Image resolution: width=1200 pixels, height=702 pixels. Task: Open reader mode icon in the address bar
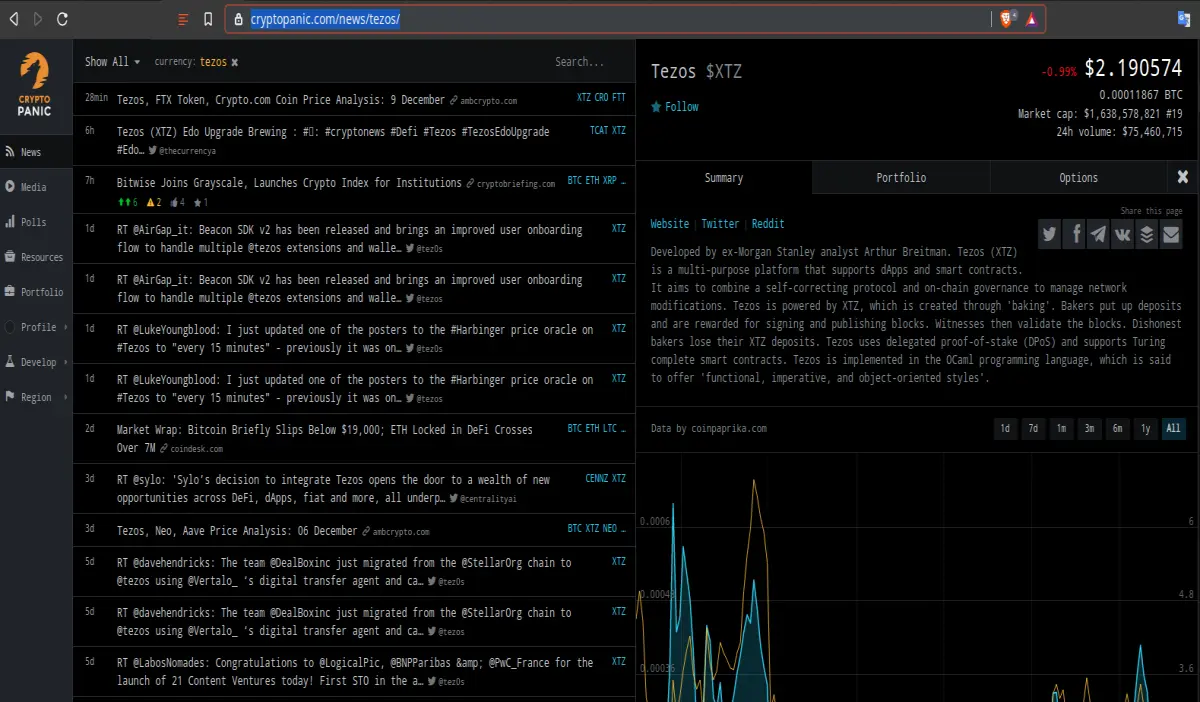pos(182,19)
